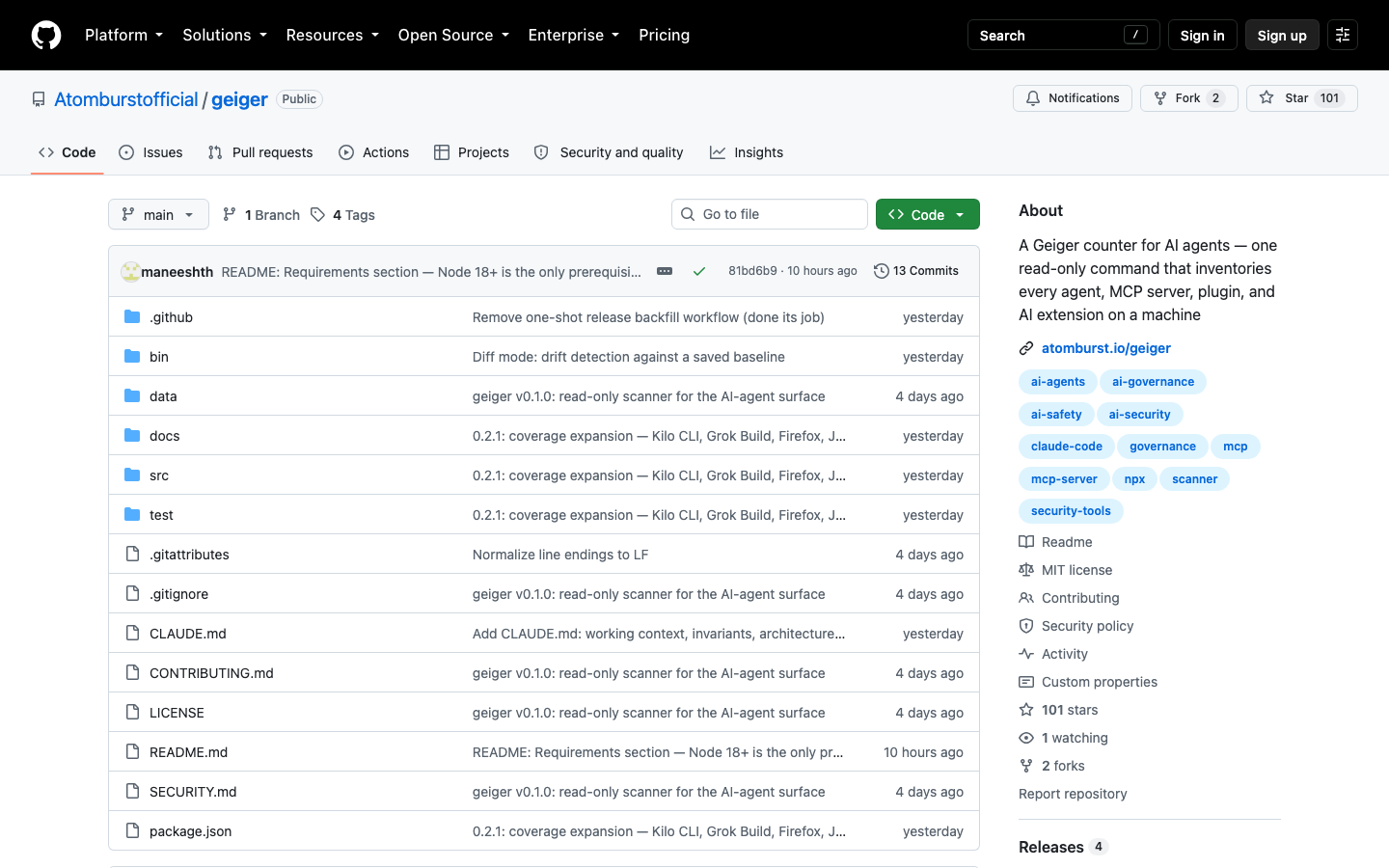This screenshot has width=1389, height=868.
Task: Open the geiger repository name link
Action: point(239,99)
